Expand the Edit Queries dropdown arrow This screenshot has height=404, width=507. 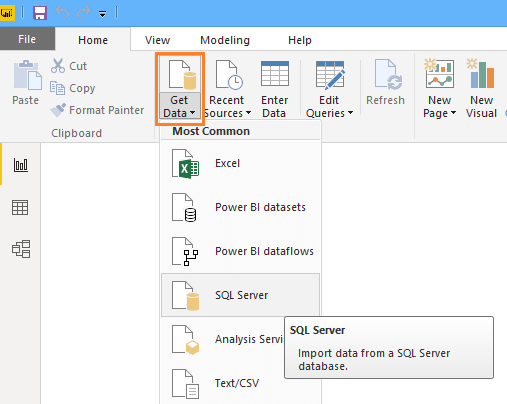tap(350, 113)
